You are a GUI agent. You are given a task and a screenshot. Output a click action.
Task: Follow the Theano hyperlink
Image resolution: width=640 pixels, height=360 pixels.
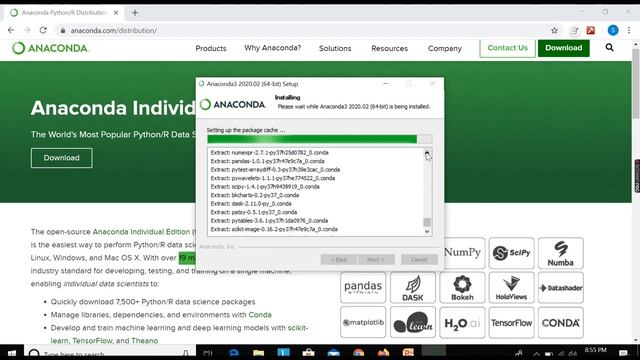[x=144, y=340]
